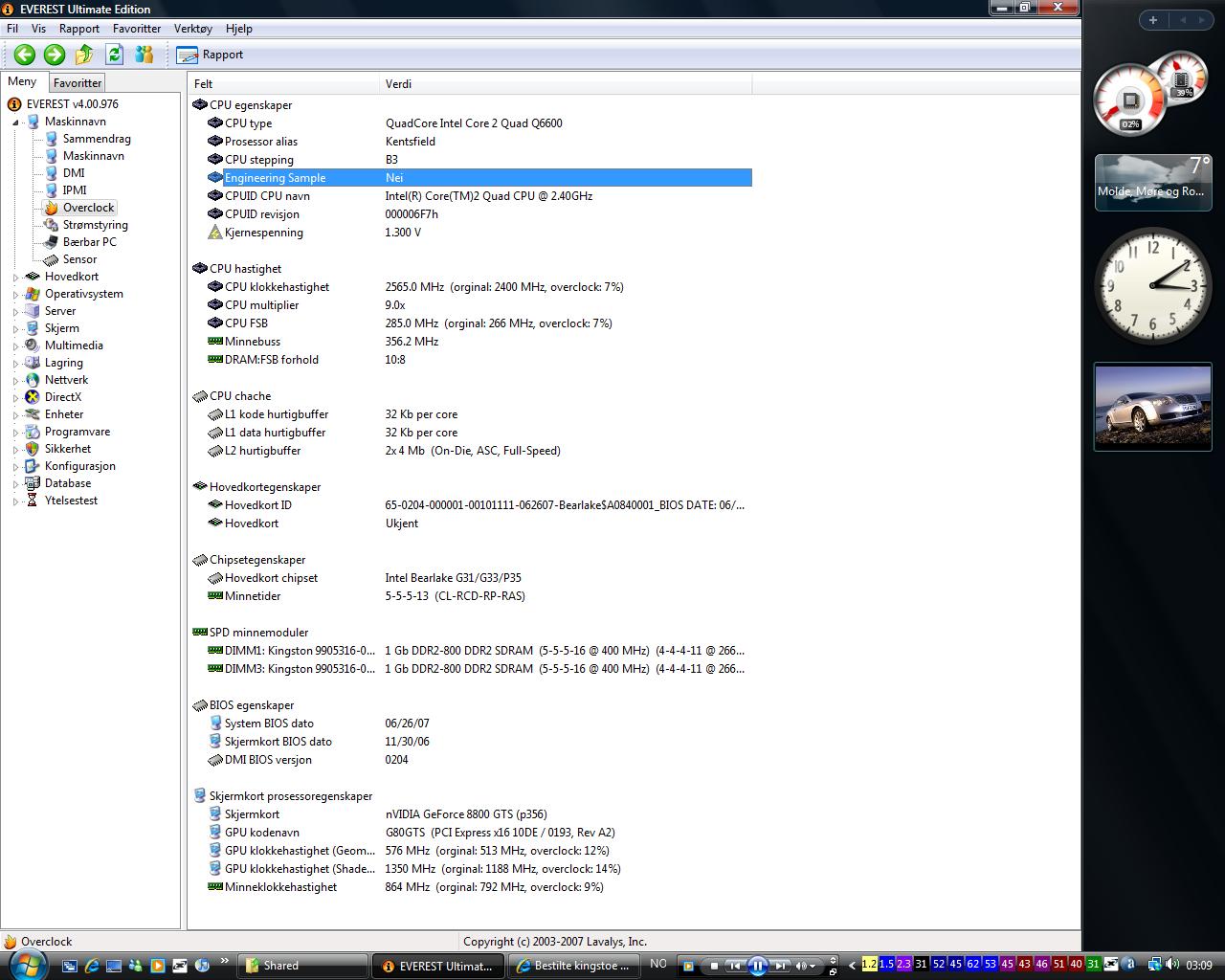Click the Sensor chip icon in tree

[51, 259]
